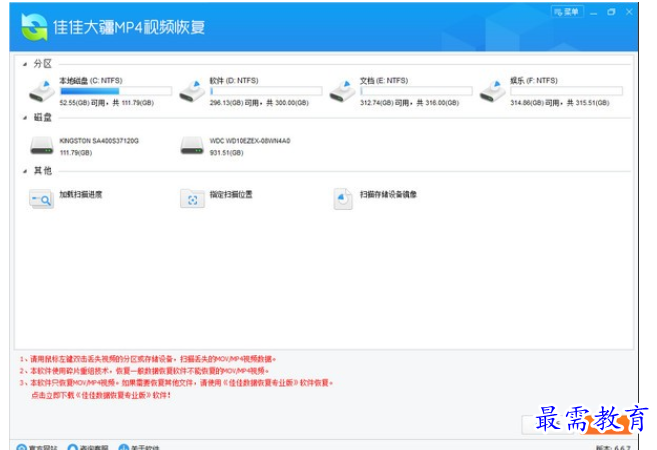Click red instruction line 2 about fragment reassembly
The image size is (657, 450).
point(144,371)
